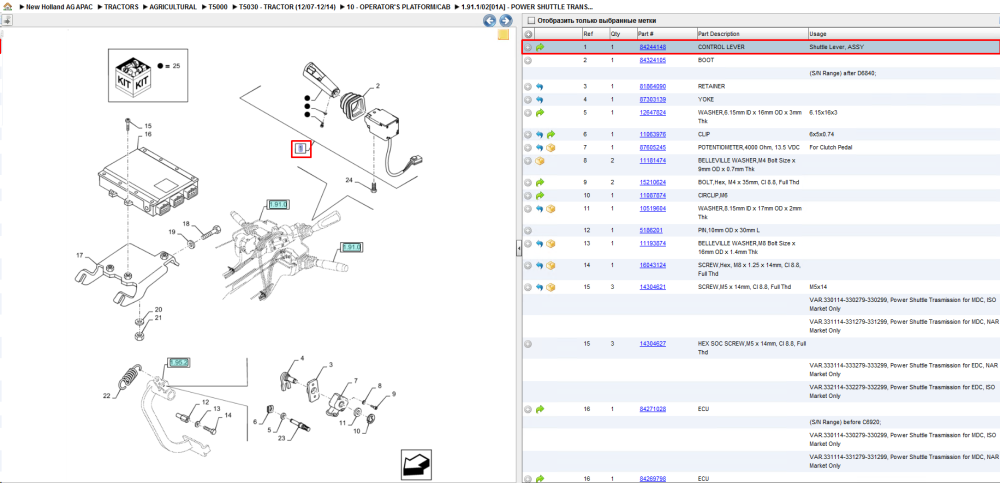Expand the ECU 84271028 row plus

[529, 409]
